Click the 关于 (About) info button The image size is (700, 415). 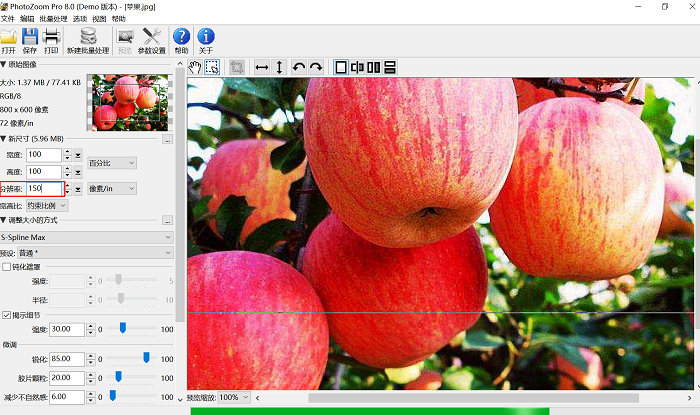pos(206,39)
